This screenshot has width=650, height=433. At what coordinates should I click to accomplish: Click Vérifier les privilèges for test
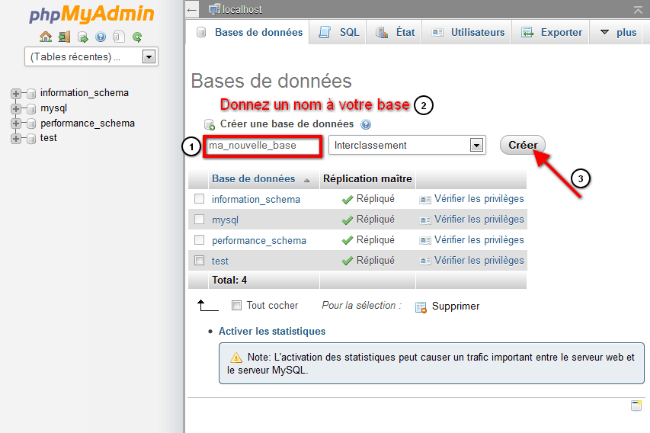479,260
